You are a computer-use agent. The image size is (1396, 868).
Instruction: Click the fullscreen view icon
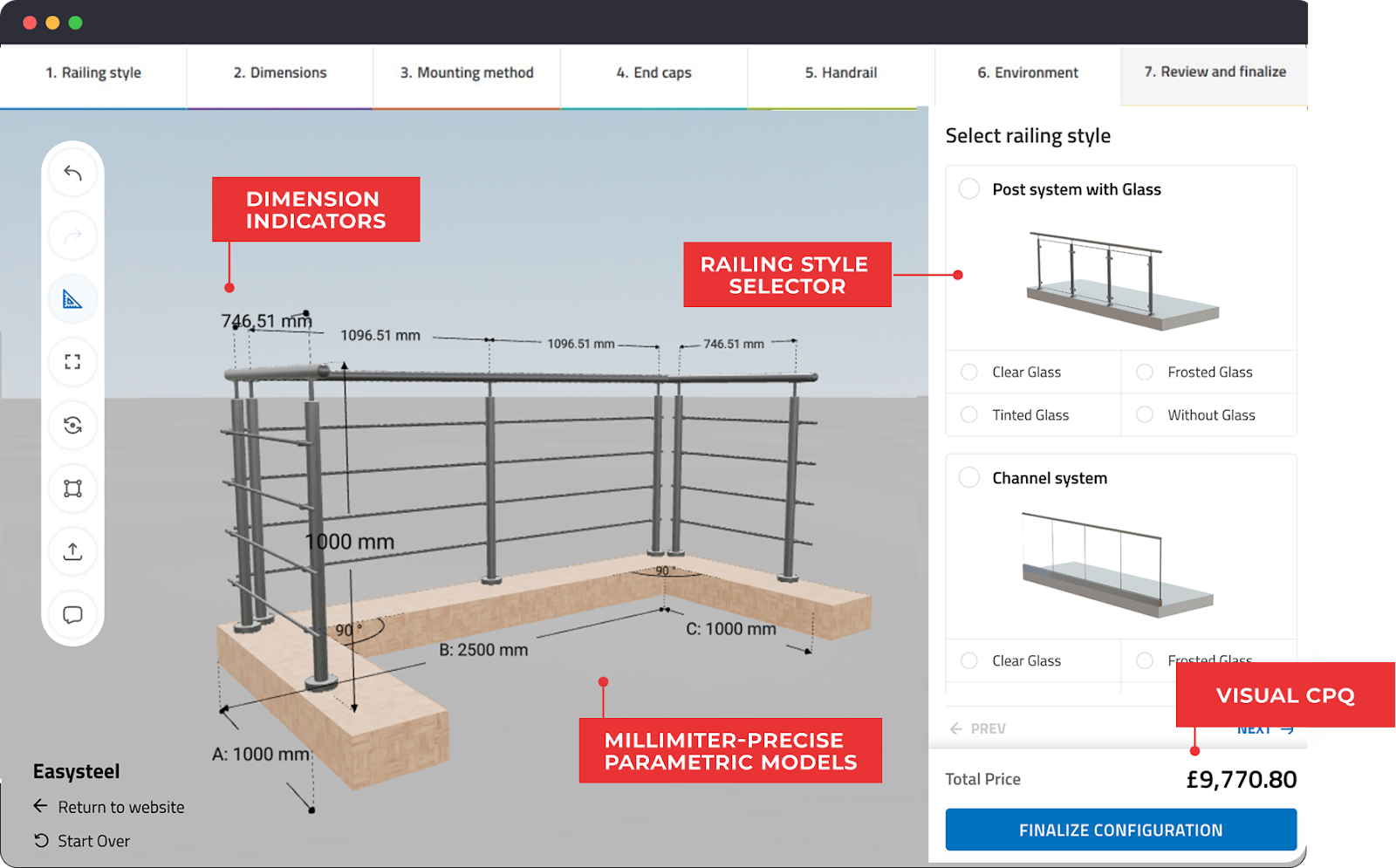[x=73, y=362]
